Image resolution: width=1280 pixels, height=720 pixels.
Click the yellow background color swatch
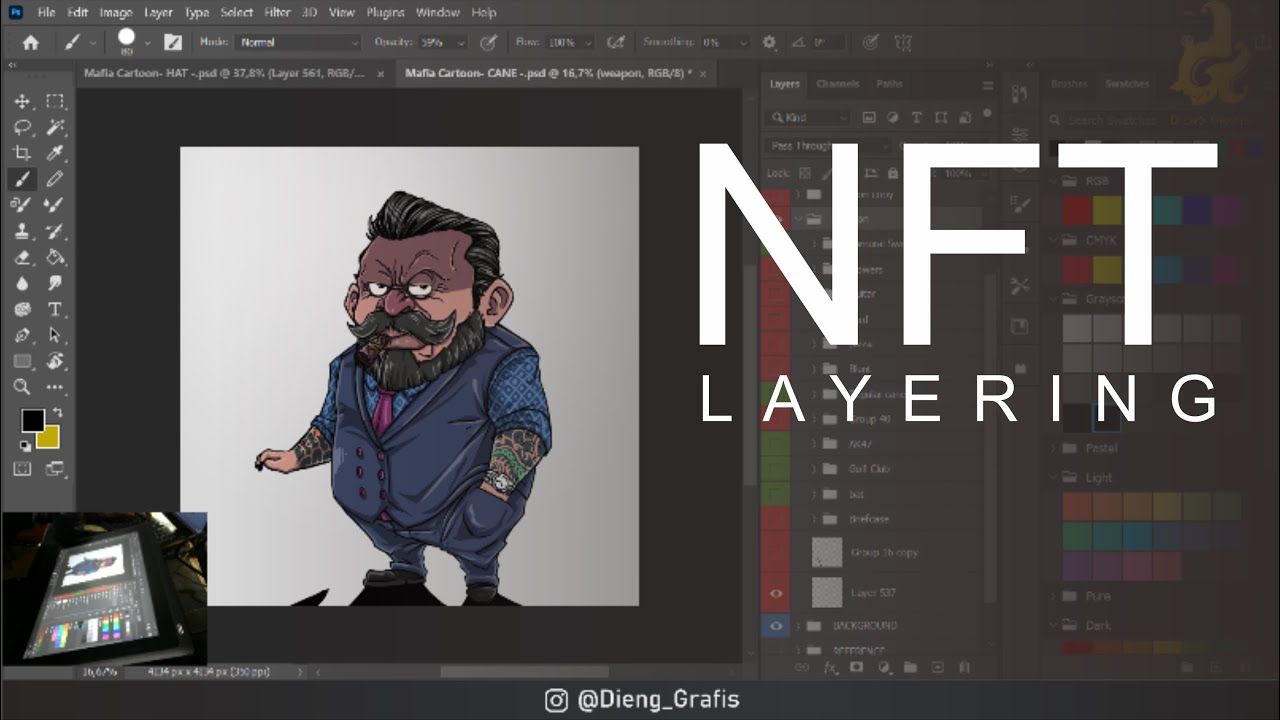pyautogui.click(x=49, y=438)
